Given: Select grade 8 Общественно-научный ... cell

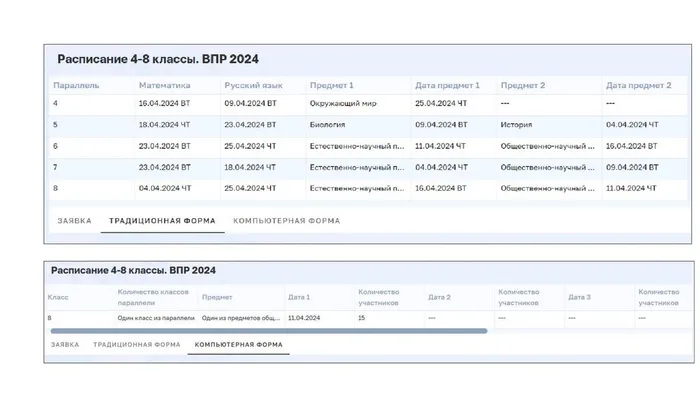Looking at the screenshot, I should [x=547, y=188].
